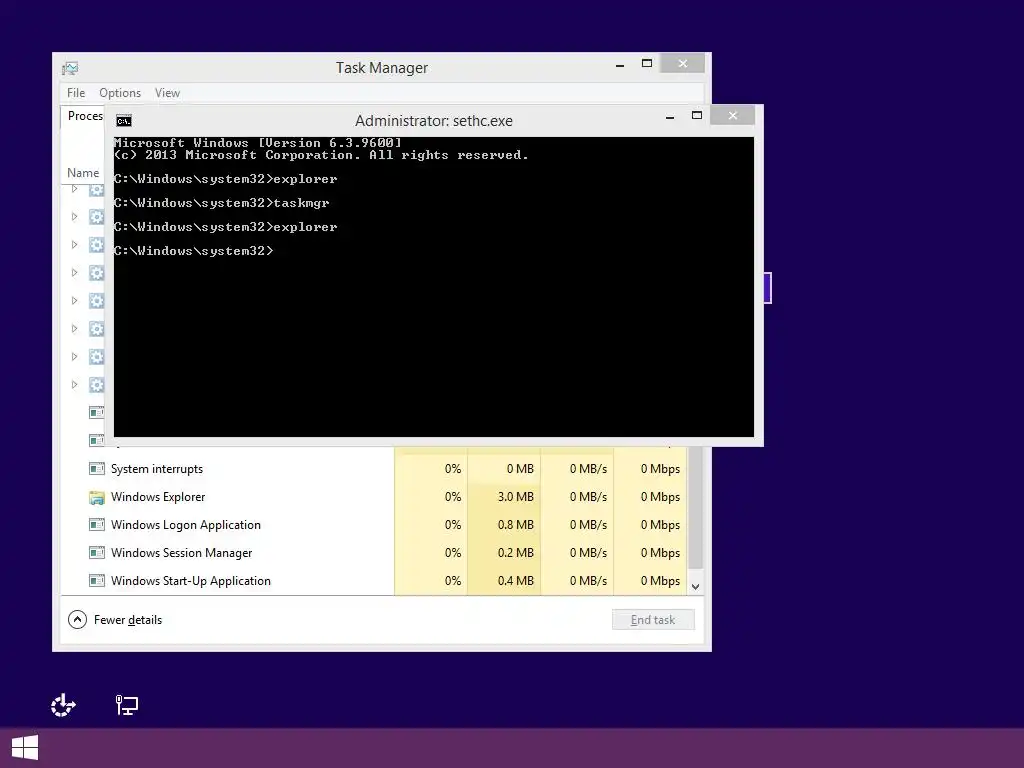Screen dimensions: 1024x768
Task: Click the blinking prompt line C:\Windows\system32>
Action: (x=193, y=251)
